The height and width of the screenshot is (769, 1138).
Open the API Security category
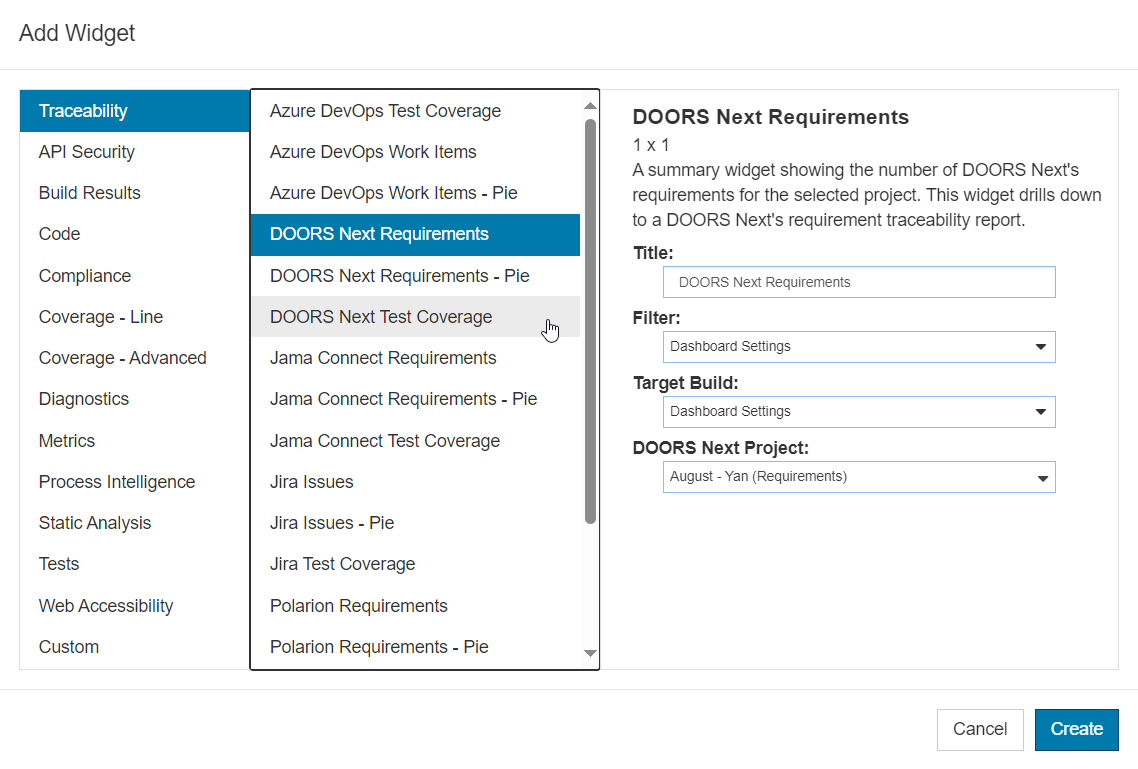click(x=134, y=152)
